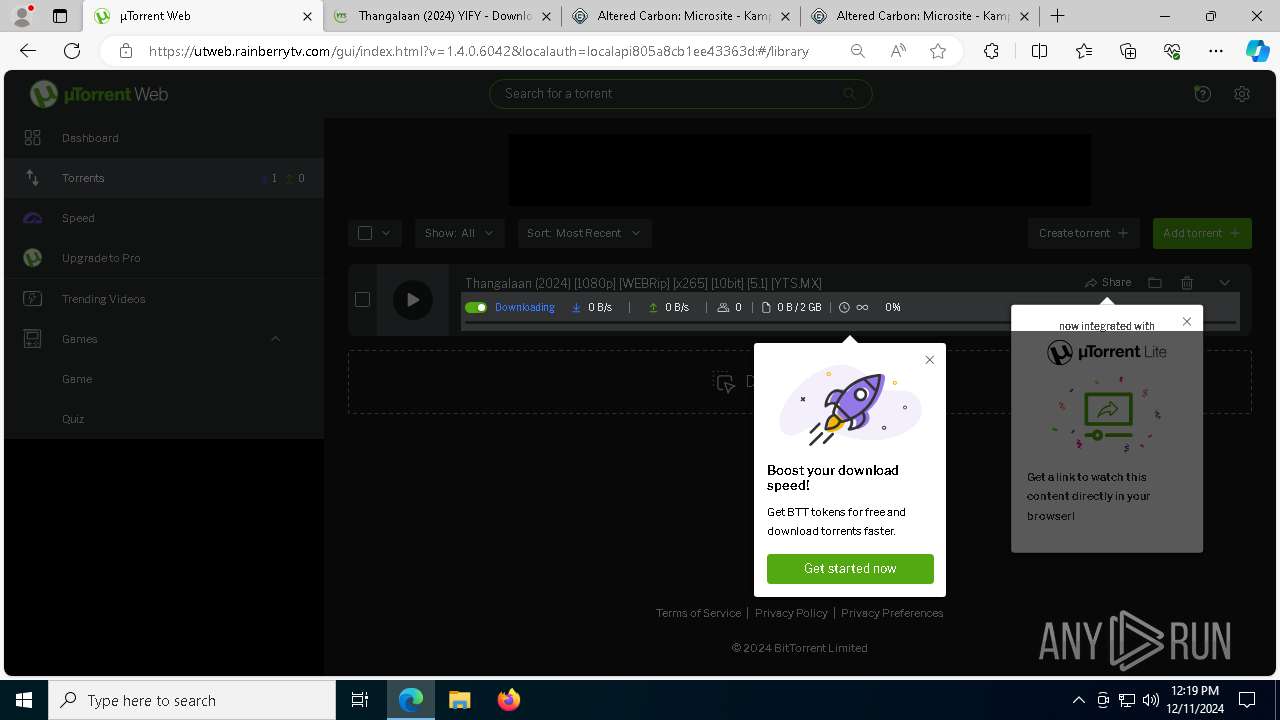Add page to favorites star icon
The image size is (1280, 720).
[x=938, y=51]
